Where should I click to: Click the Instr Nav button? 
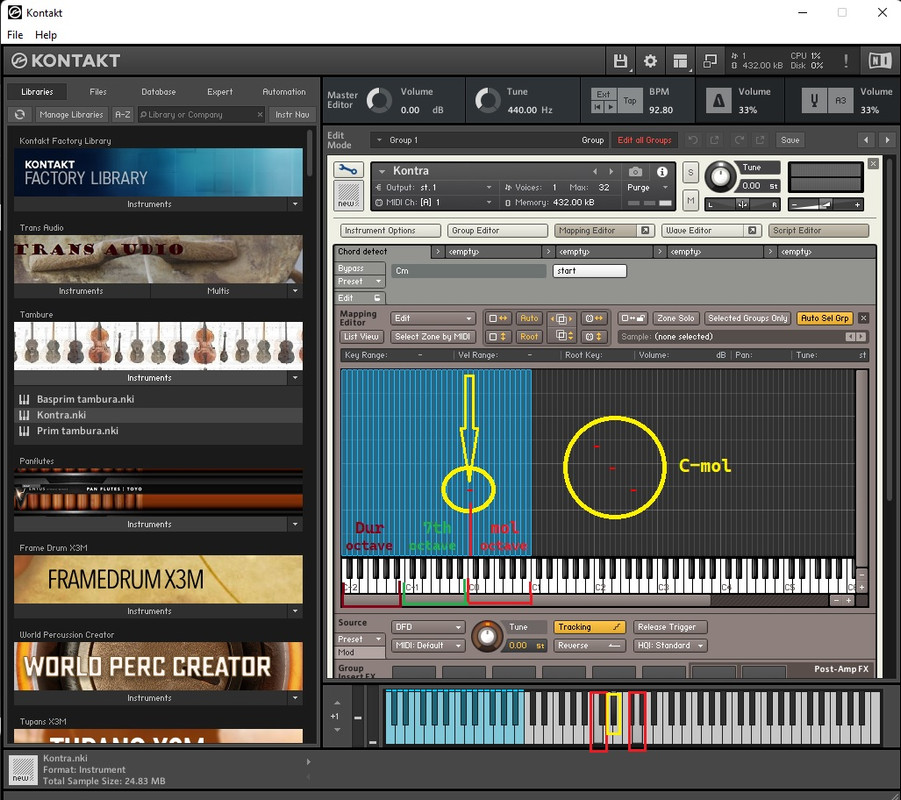292,114
